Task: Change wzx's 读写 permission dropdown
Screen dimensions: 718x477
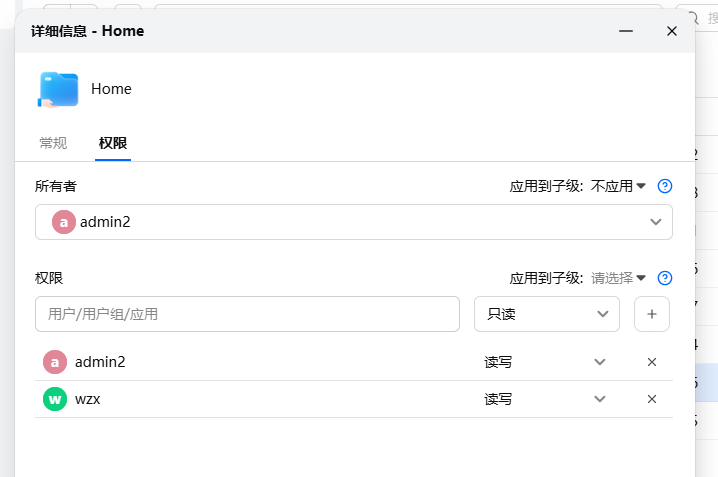Action: coord(546,399)
